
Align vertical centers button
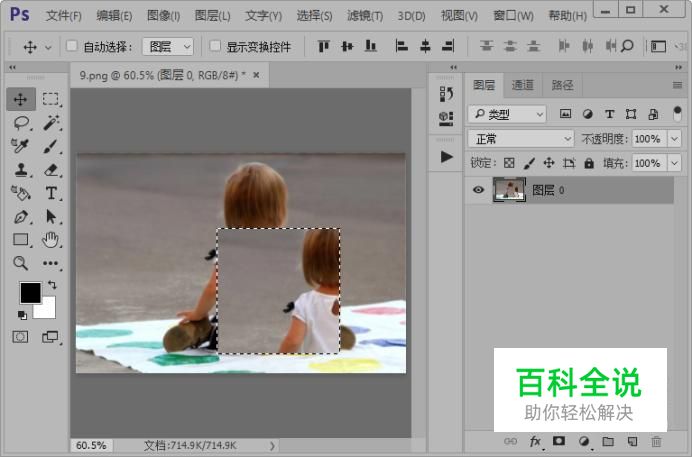pos(347,46)
